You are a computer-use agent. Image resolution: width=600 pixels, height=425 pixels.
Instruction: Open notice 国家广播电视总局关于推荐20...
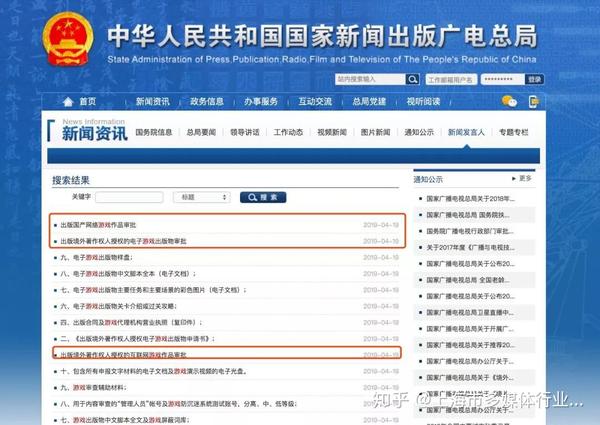470,345
